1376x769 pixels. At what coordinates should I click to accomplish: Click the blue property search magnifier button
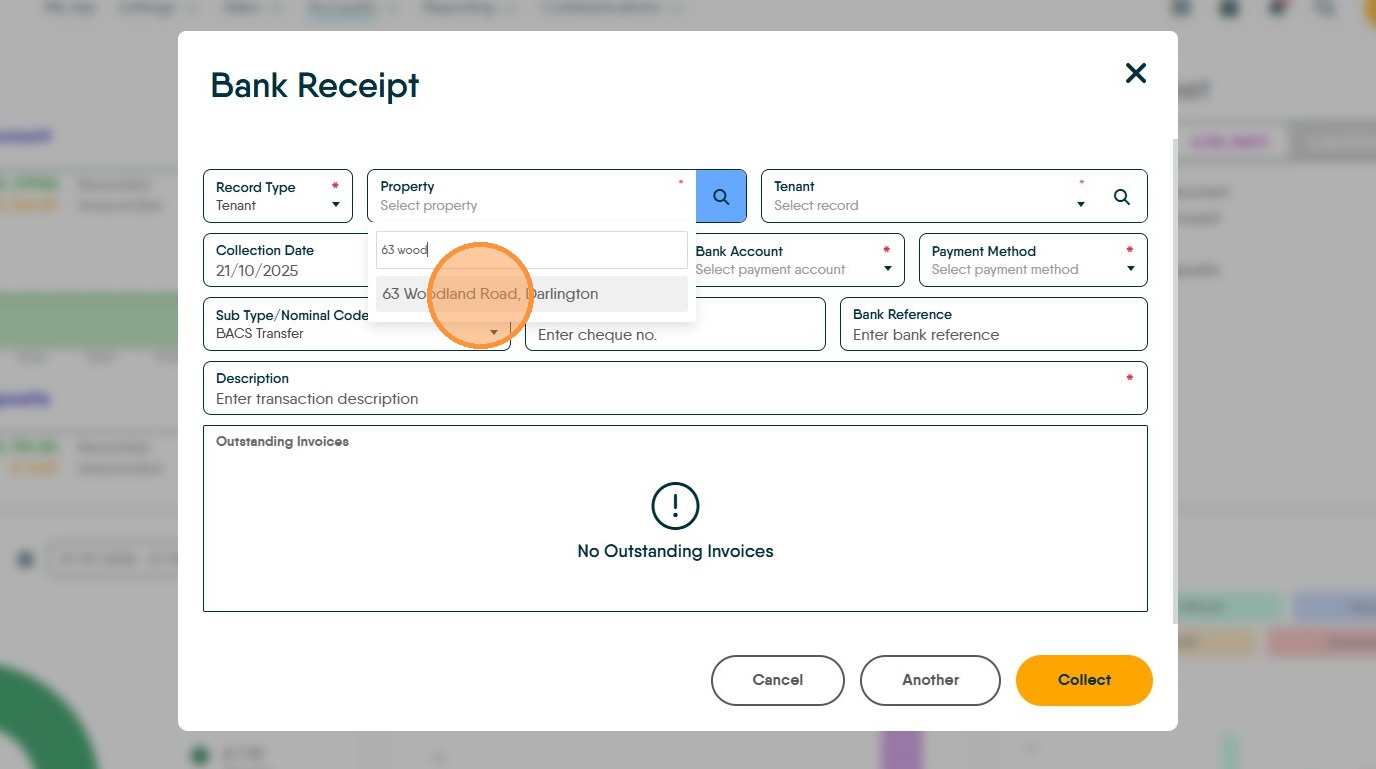pos(721,196)
